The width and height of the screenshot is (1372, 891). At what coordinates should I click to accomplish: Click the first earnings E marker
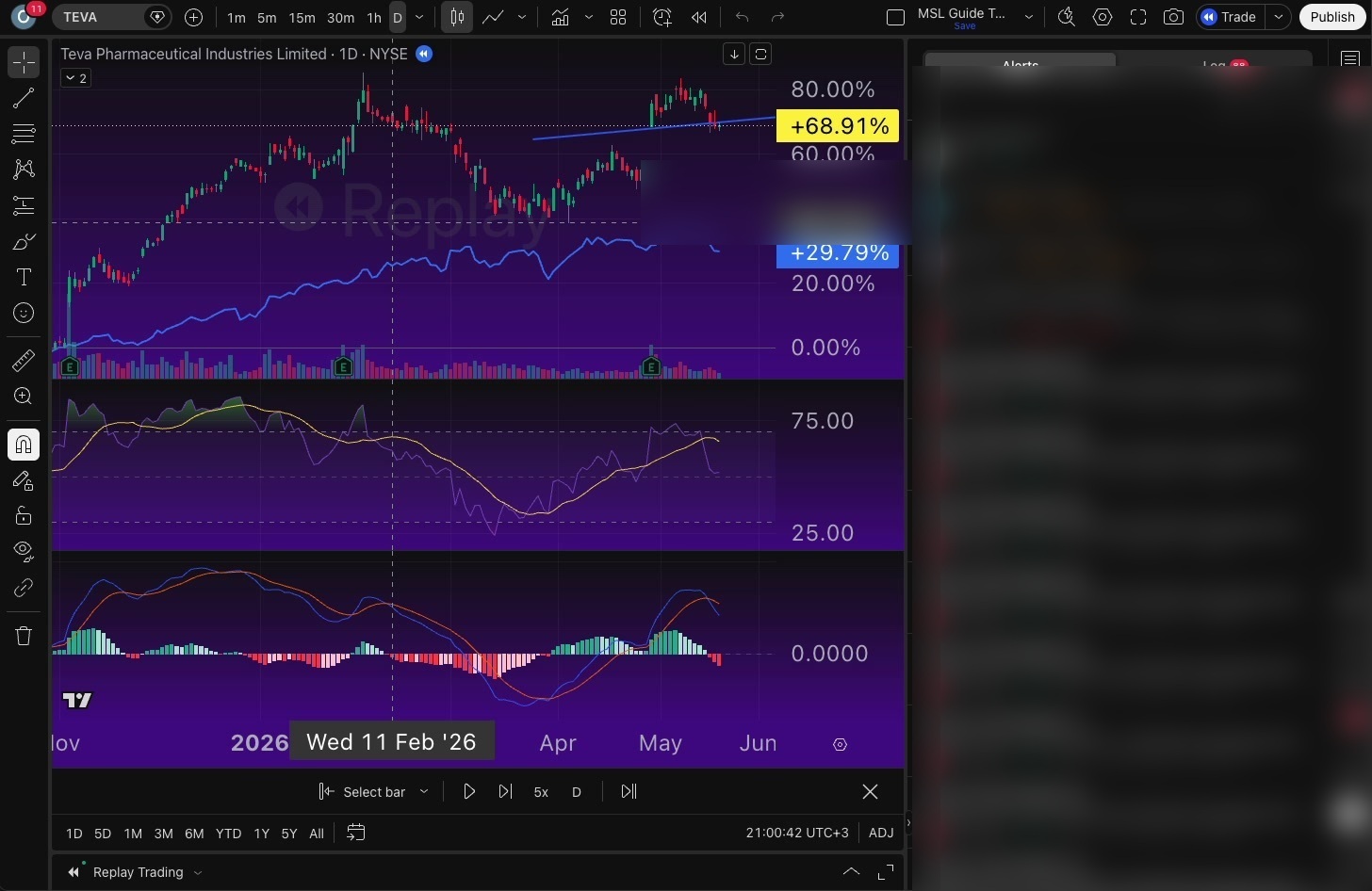69,367
